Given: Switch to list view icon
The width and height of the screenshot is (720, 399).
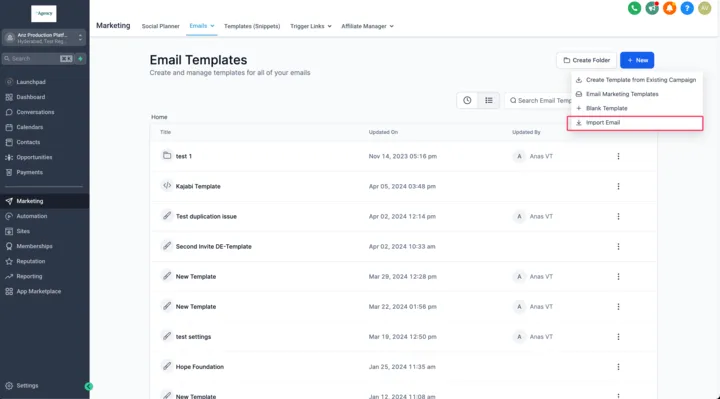Looking at the screenshot, I should [x=489, y=101].
